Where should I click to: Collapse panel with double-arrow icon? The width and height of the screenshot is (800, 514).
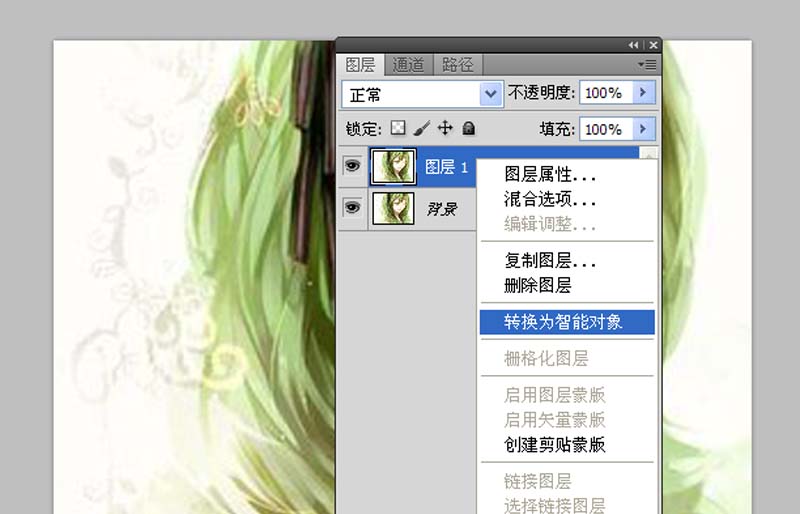(x=634, y=45)
